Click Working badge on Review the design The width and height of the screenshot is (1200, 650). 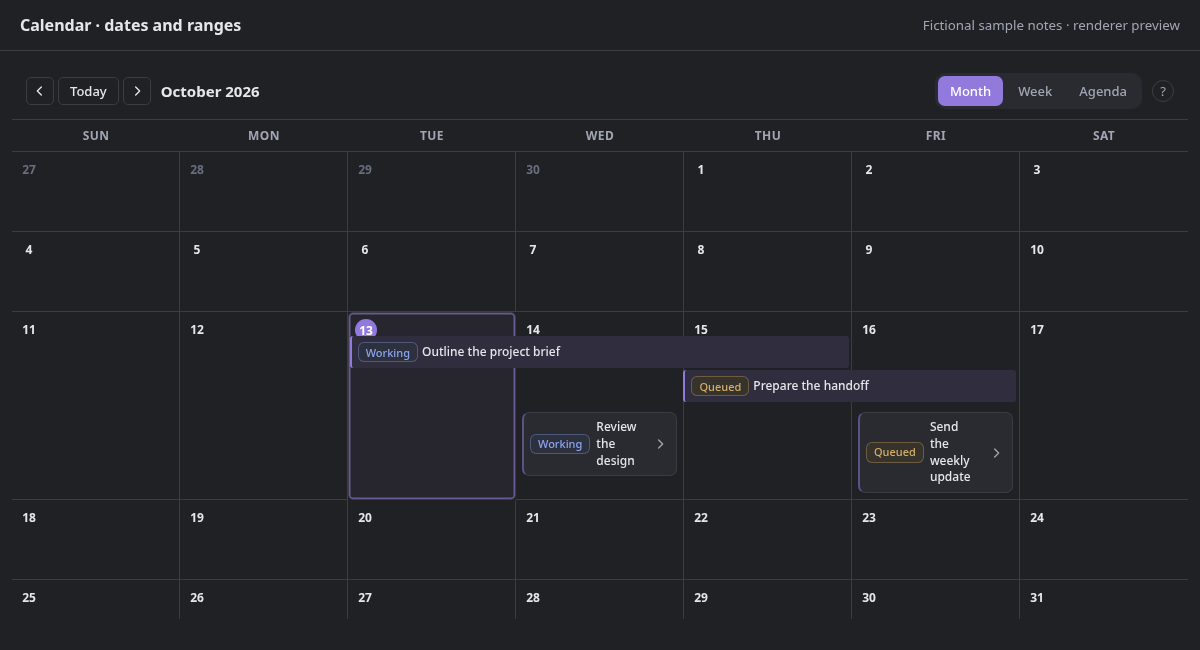tap(560, 444)
